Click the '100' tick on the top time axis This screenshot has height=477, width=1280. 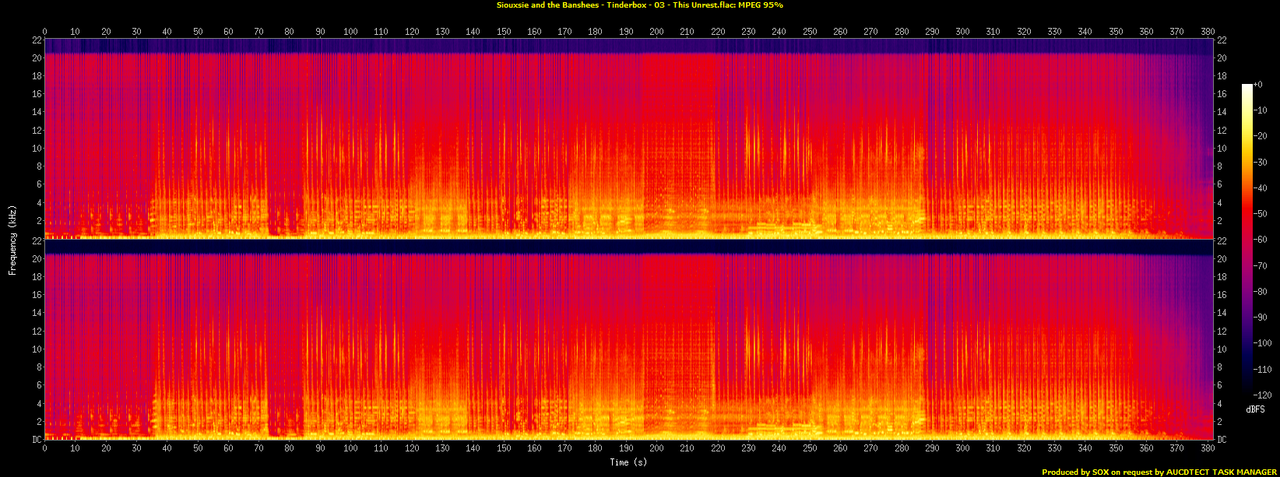coord(351,31)
